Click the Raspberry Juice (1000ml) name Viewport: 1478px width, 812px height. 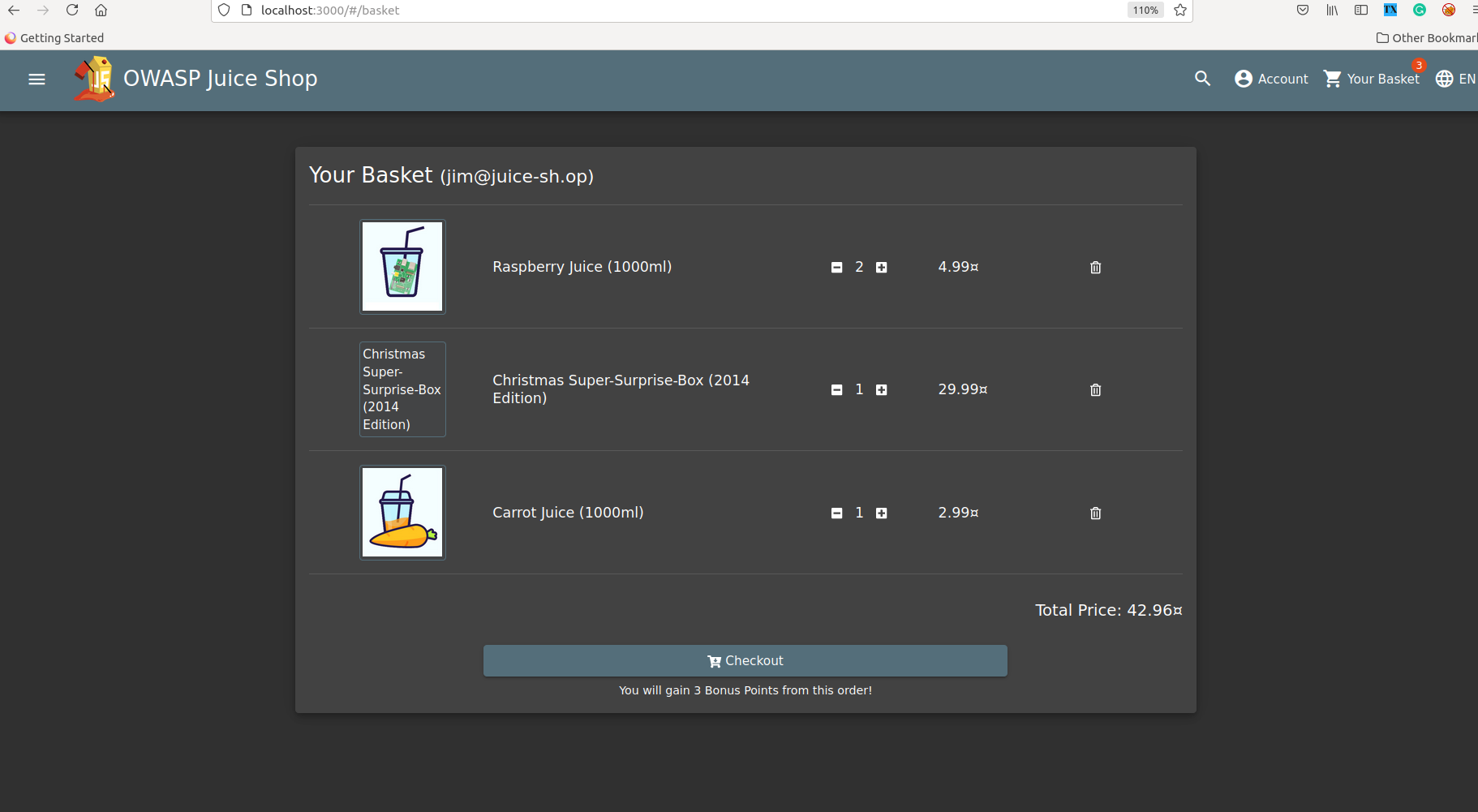(x=582, y=267)
